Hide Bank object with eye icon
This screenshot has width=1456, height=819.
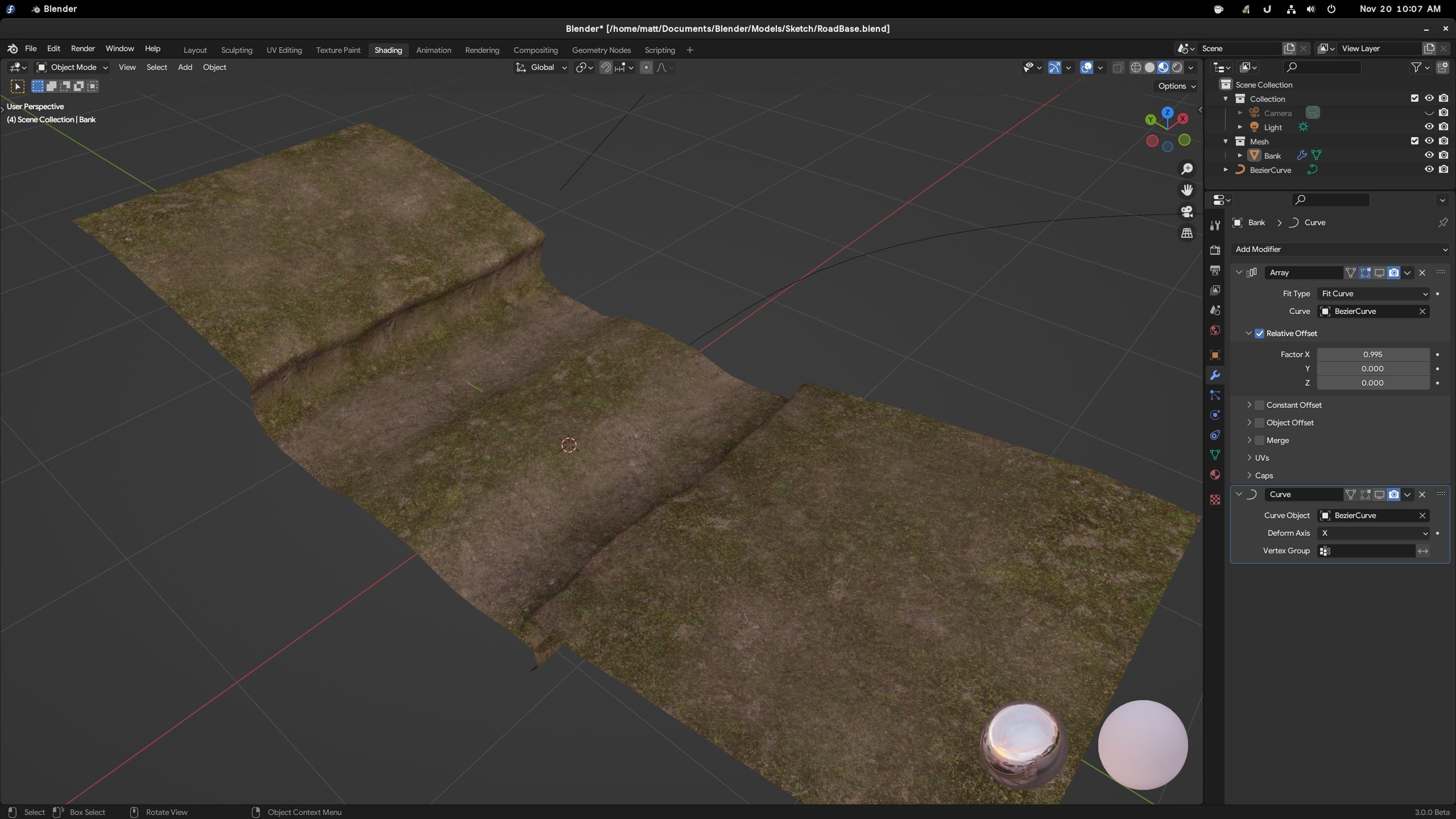pyautogui.click(x=1429, y=155)
